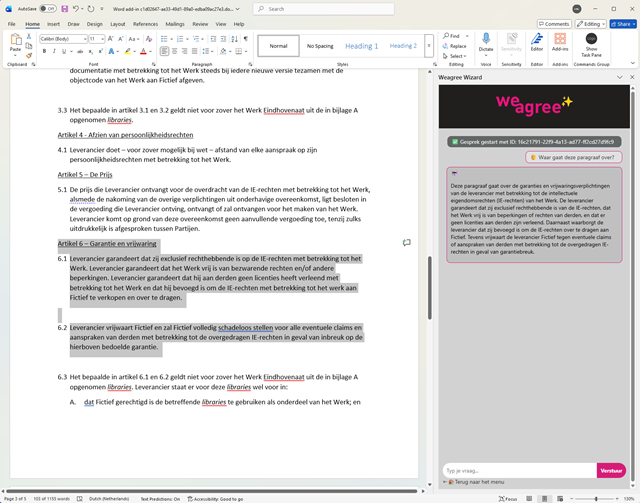640x503 pixels.
Task: Apply subscript formatting
Action: 91,51
